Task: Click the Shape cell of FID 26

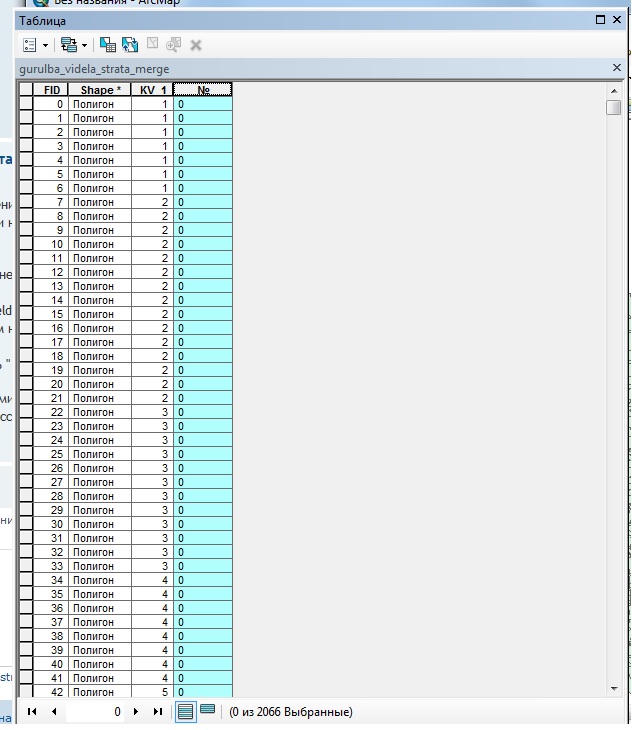Action: point(100,468)
